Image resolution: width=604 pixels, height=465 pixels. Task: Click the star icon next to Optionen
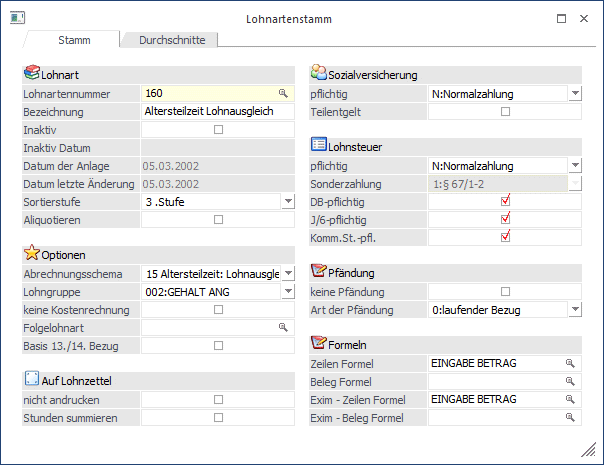[x=31, y=253]
